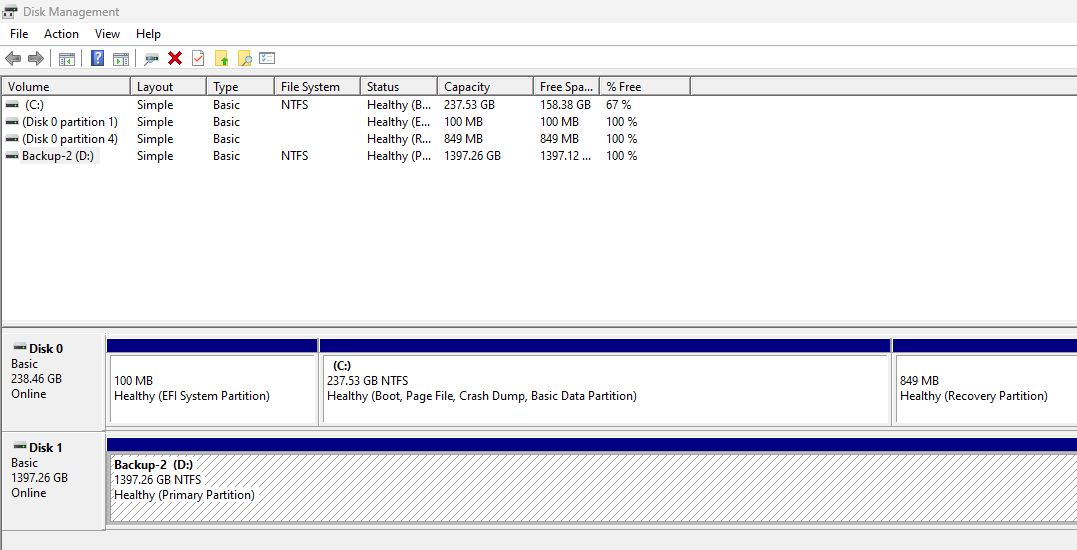Click the Disk Management title bar icon
Screen dimensions: 1077x550
10,12
